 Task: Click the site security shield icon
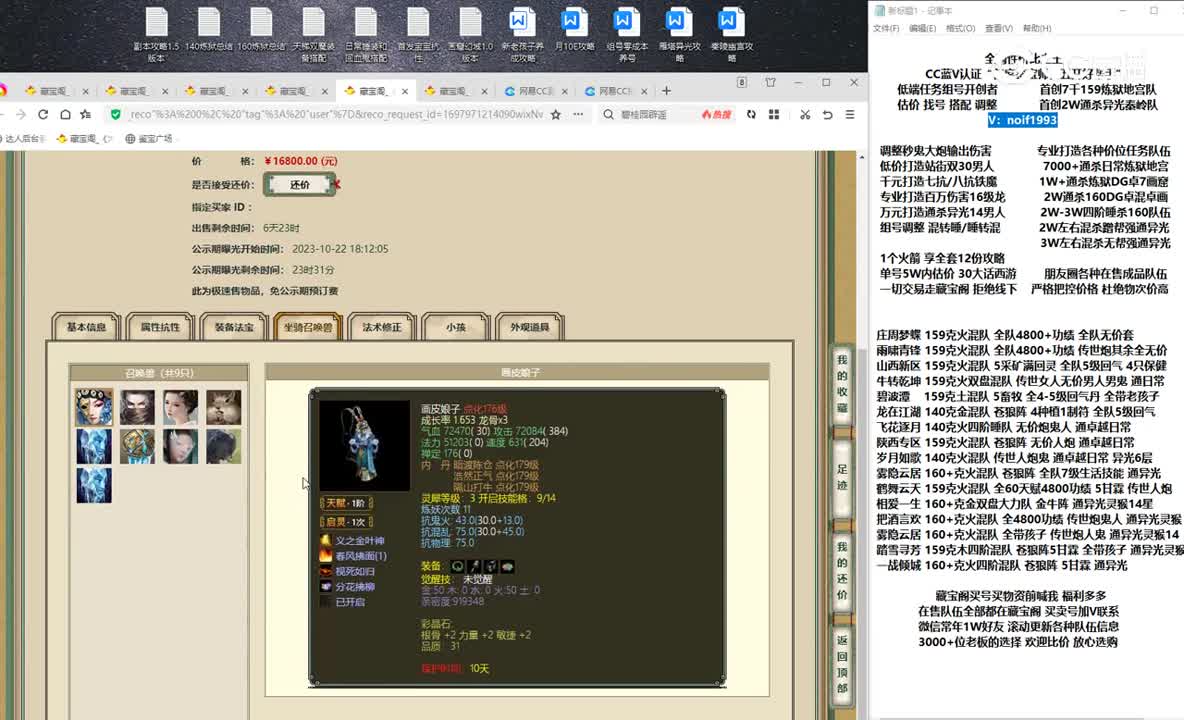coord(116,114)
